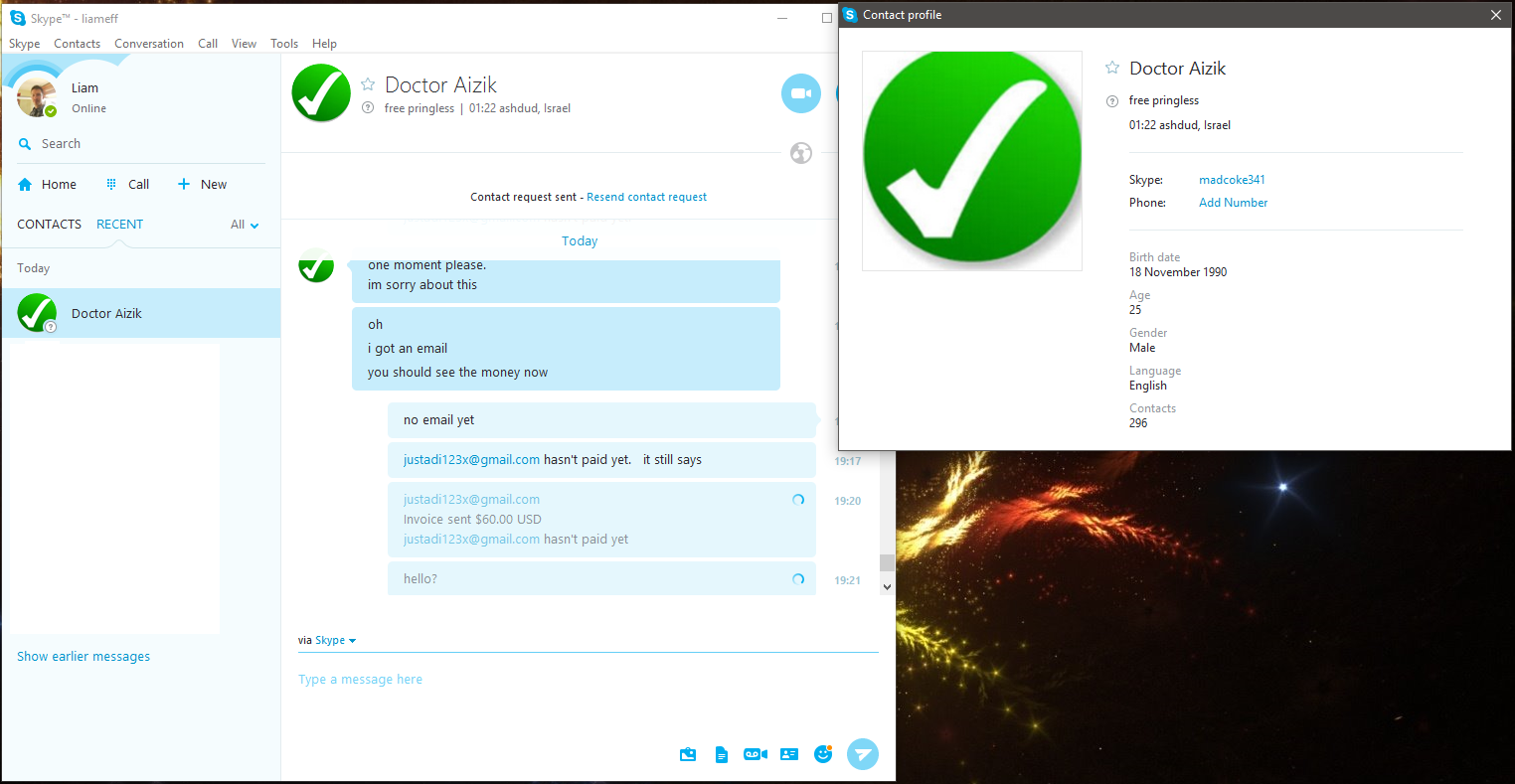The image size is (1515, 784).
Task: Click the language value 'English'
Action: [1148, 386]
